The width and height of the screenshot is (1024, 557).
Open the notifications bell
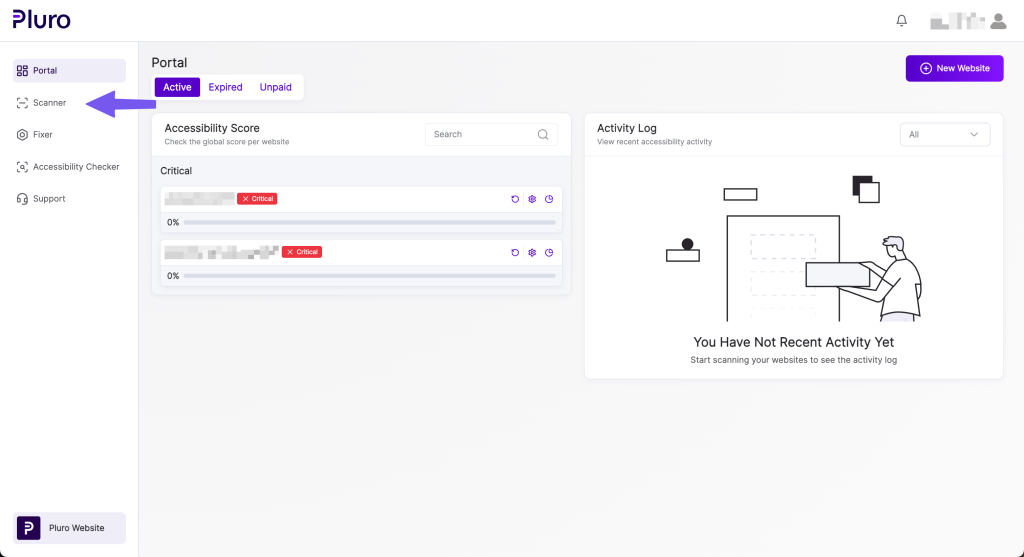click(x=902, y=20)
